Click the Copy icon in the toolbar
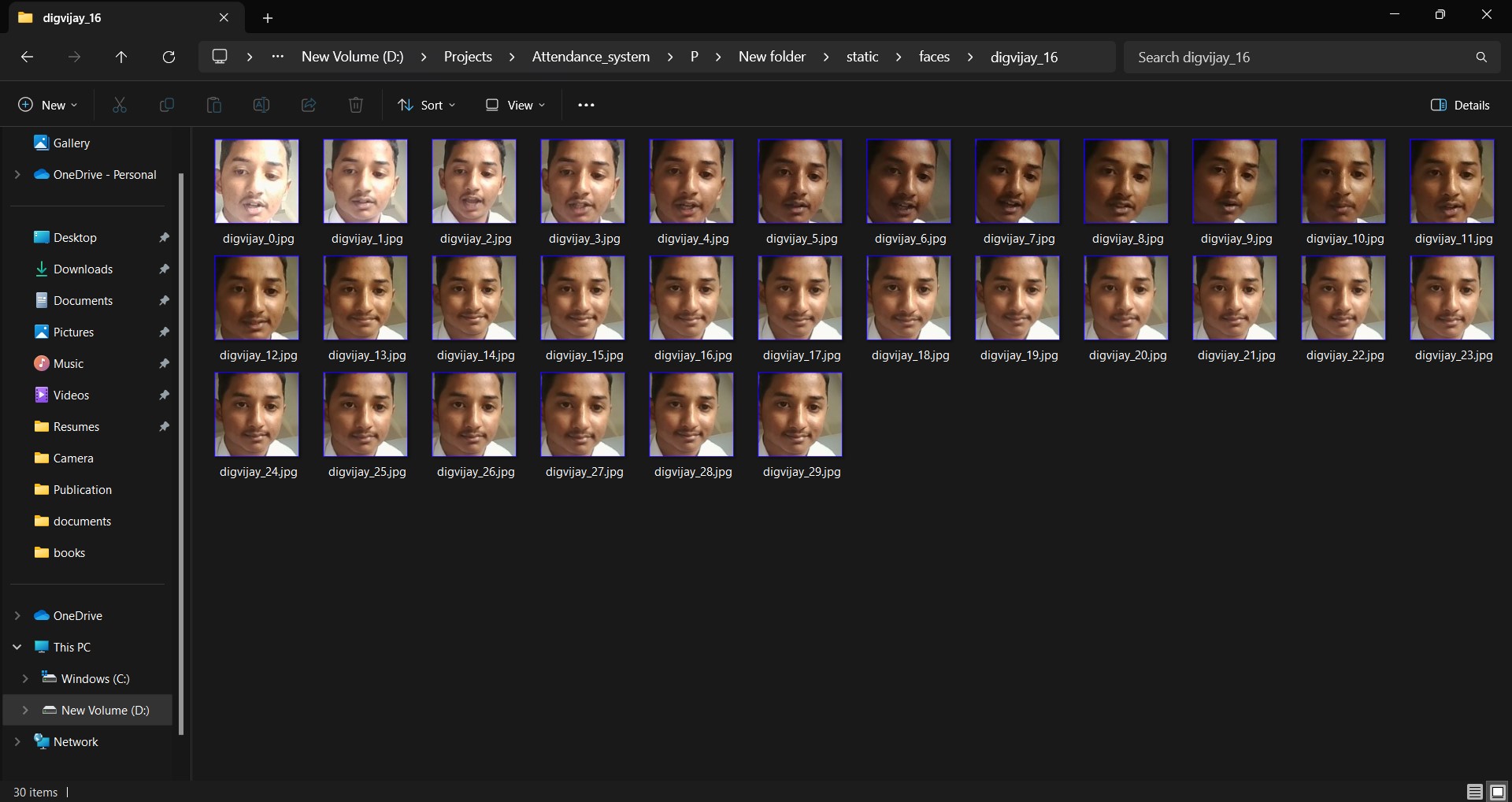 (x=166, y=105)
